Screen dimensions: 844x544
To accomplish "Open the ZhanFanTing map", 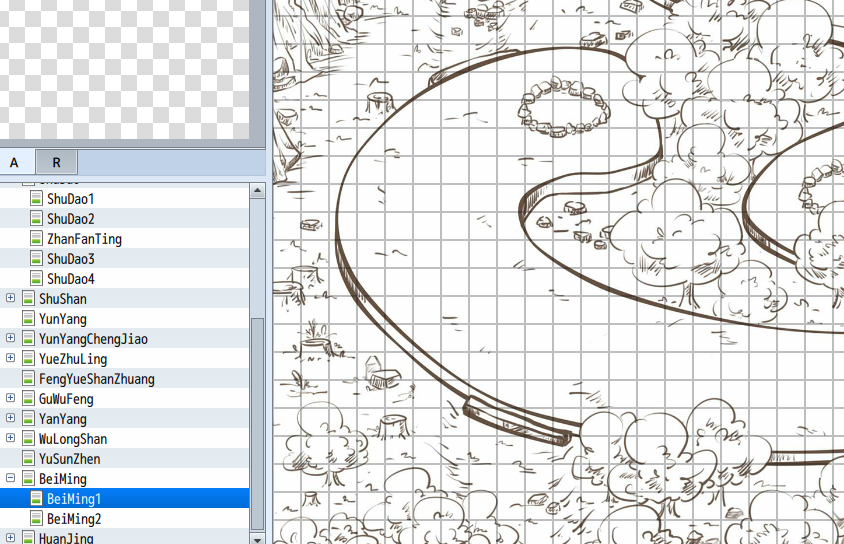I will click(85, 239).
